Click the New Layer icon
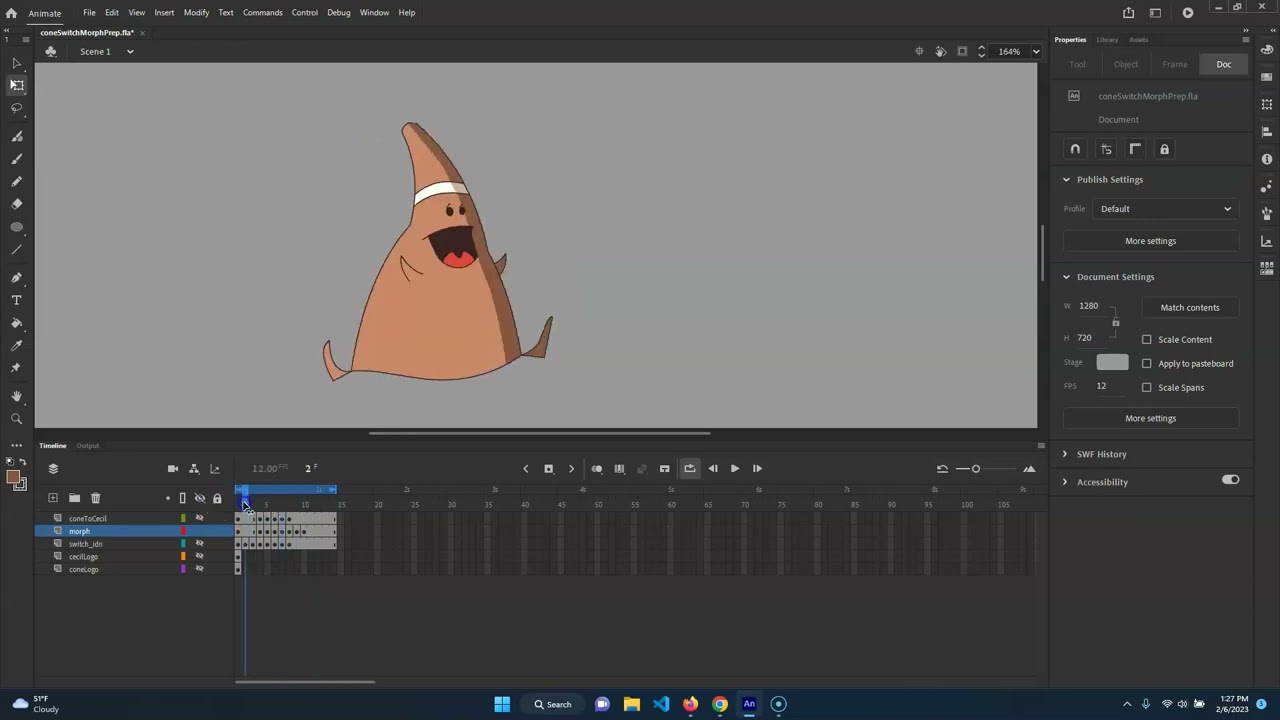This screenshot has height=720, width=1280. pyautogui.click(x=53, y=497)
